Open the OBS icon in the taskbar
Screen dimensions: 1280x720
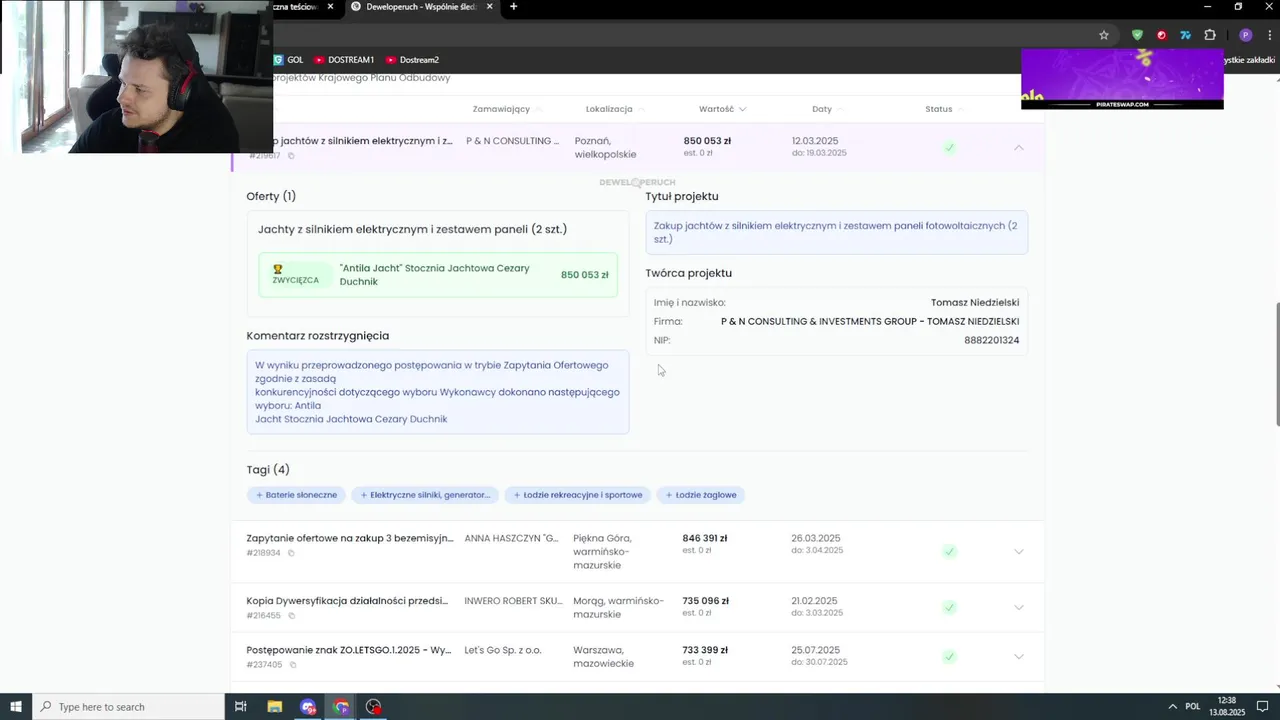(x=374, y=707)
